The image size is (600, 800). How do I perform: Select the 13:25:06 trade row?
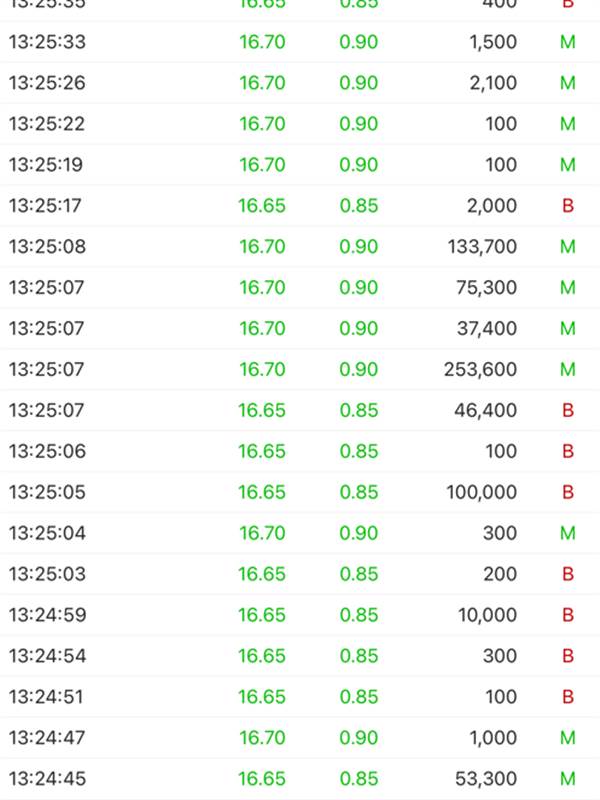point(300,451)
